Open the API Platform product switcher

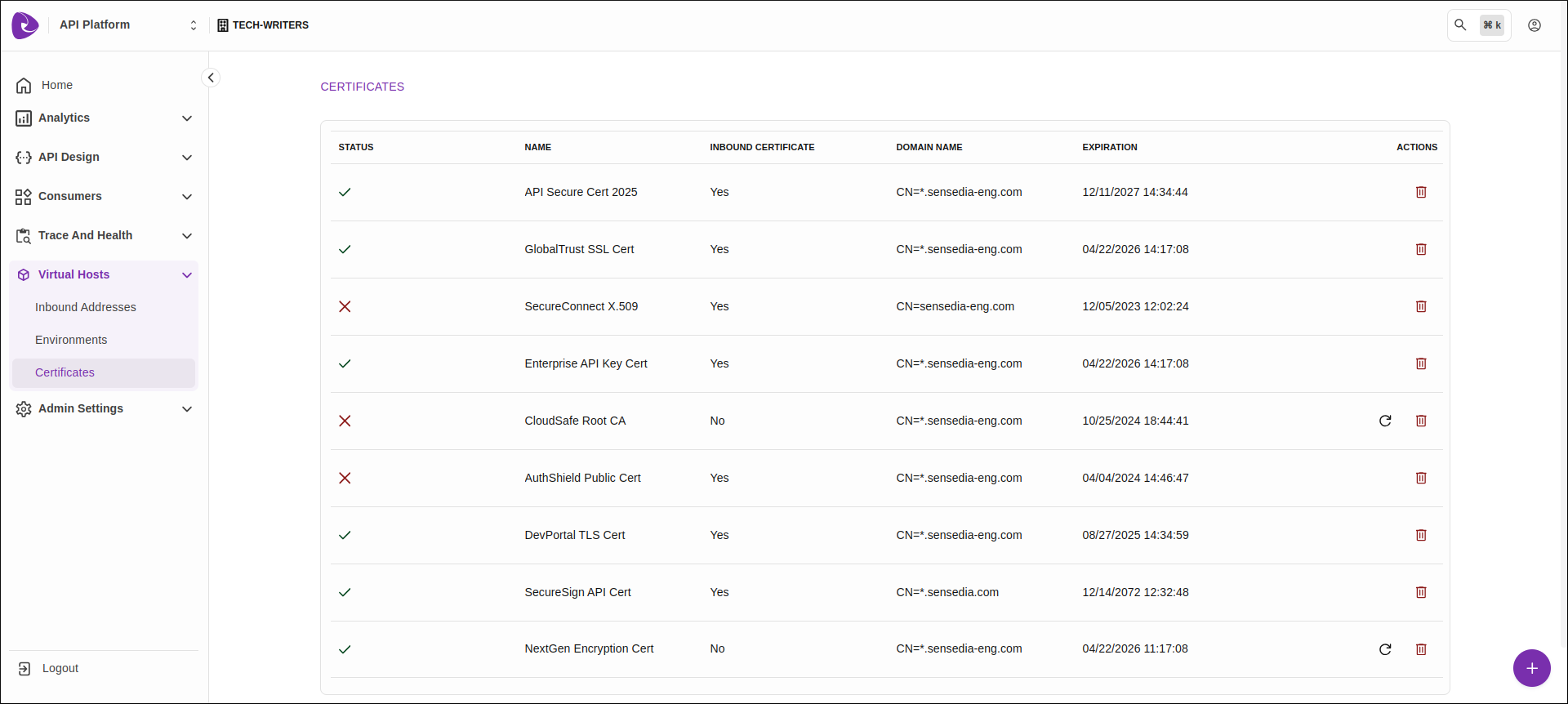click(127, 25)
